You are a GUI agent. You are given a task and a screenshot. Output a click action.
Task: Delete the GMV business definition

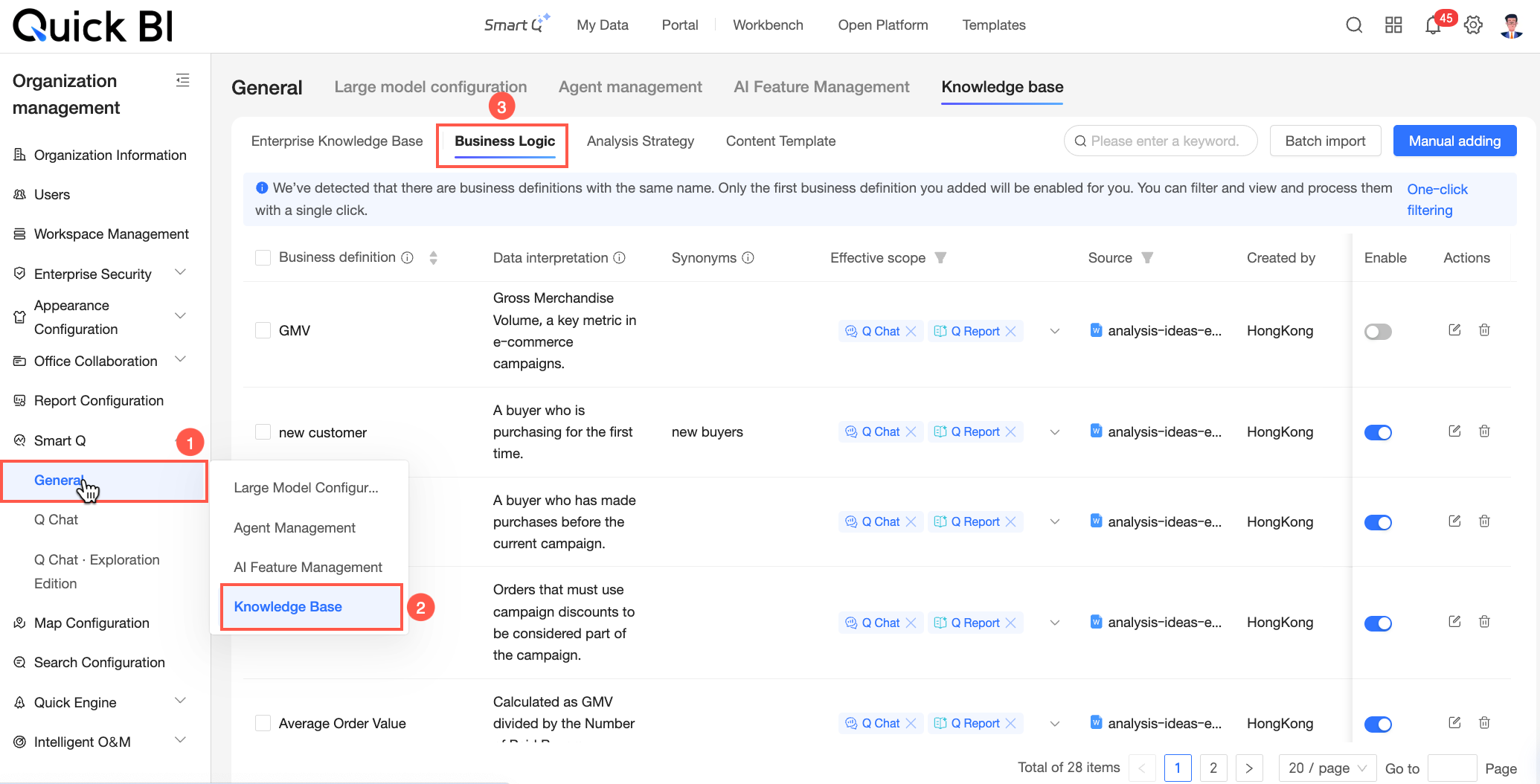[x=1484, y=330]
